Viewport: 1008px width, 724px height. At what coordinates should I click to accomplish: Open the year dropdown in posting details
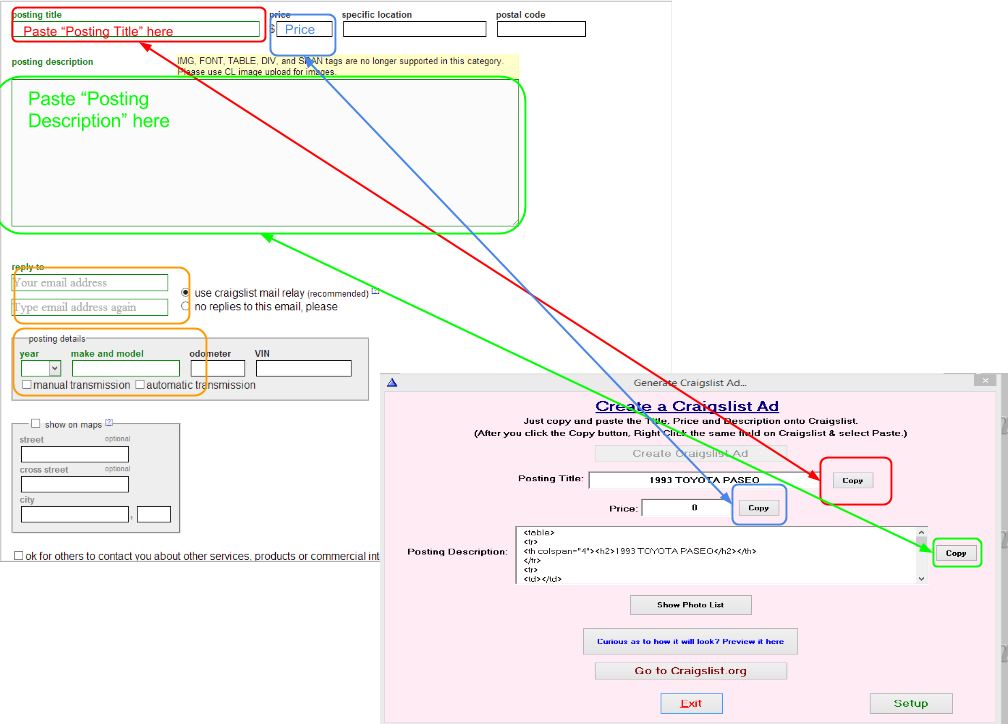pos(41,368)
